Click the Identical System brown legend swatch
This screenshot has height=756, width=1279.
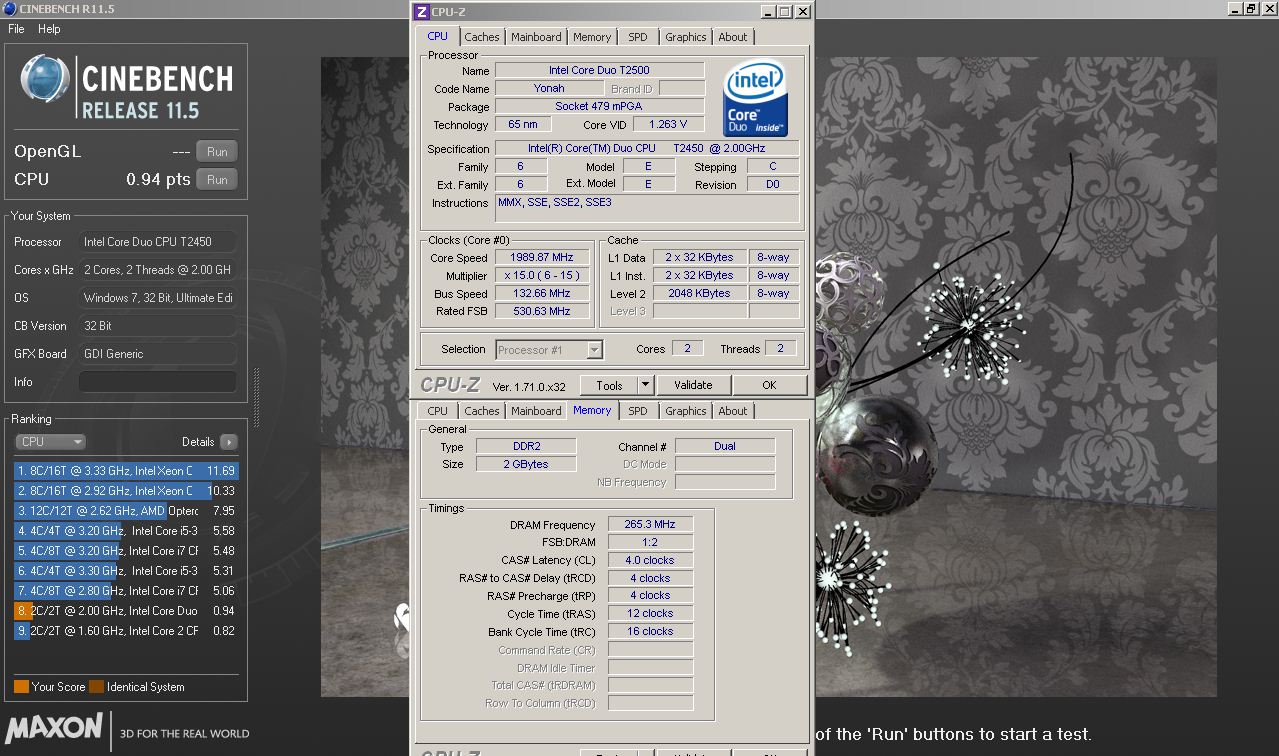pos(96,687)
